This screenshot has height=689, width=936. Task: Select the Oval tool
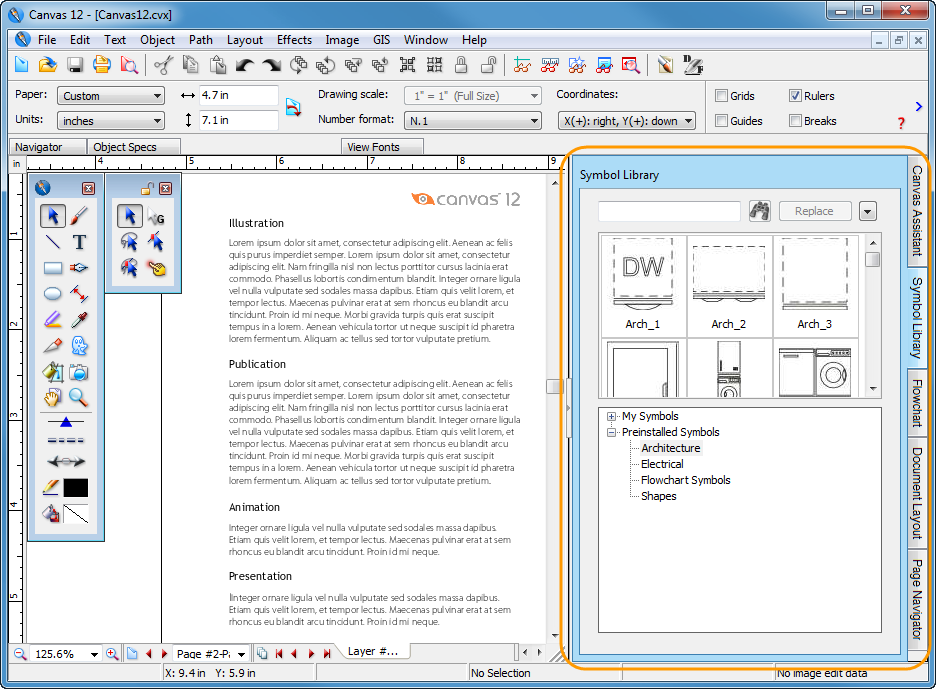[53, 294]
